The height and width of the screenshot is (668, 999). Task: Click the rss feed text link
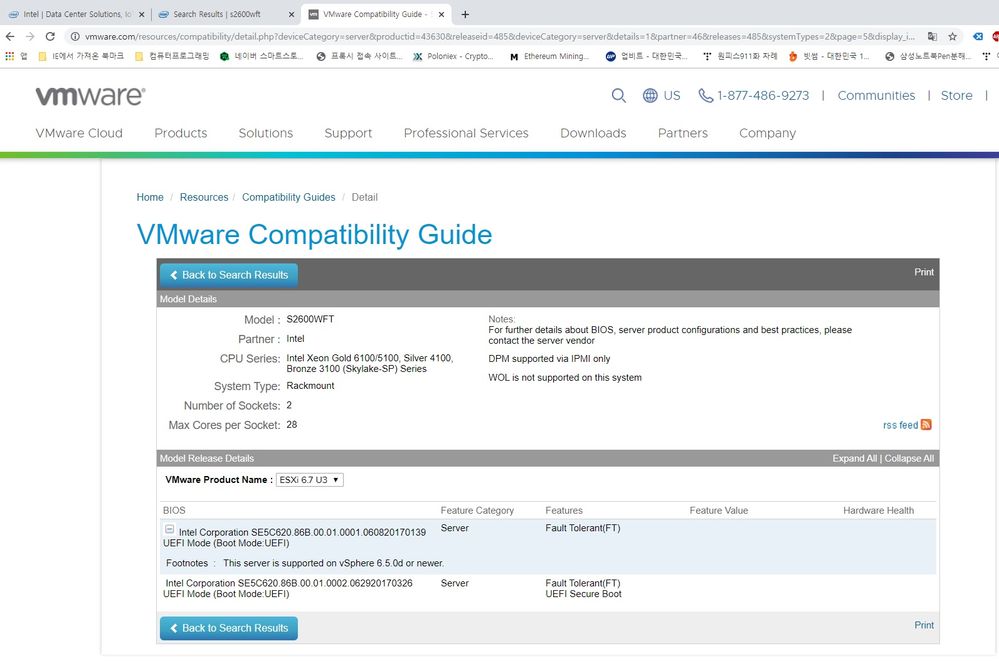coord(900,425)
